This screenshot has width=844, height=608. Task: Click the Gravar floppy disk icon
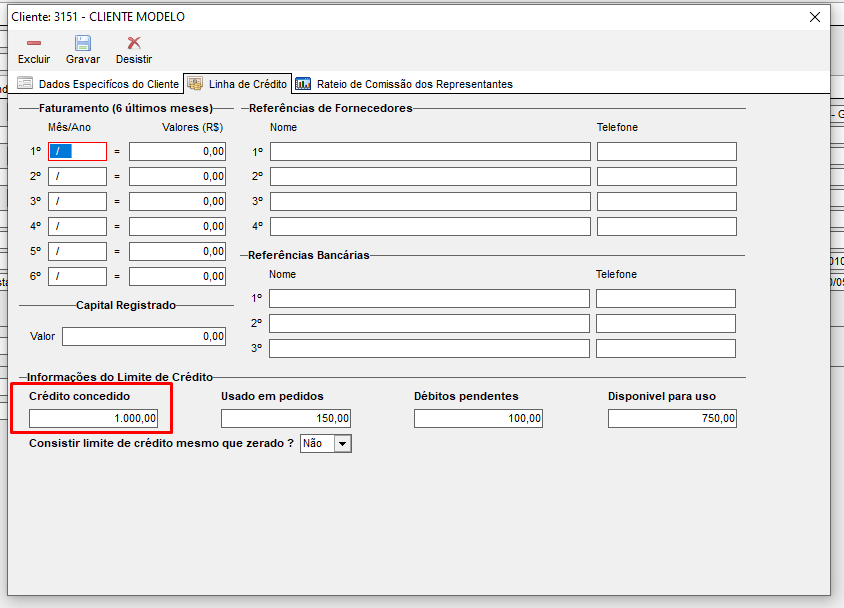pos(83,43)
